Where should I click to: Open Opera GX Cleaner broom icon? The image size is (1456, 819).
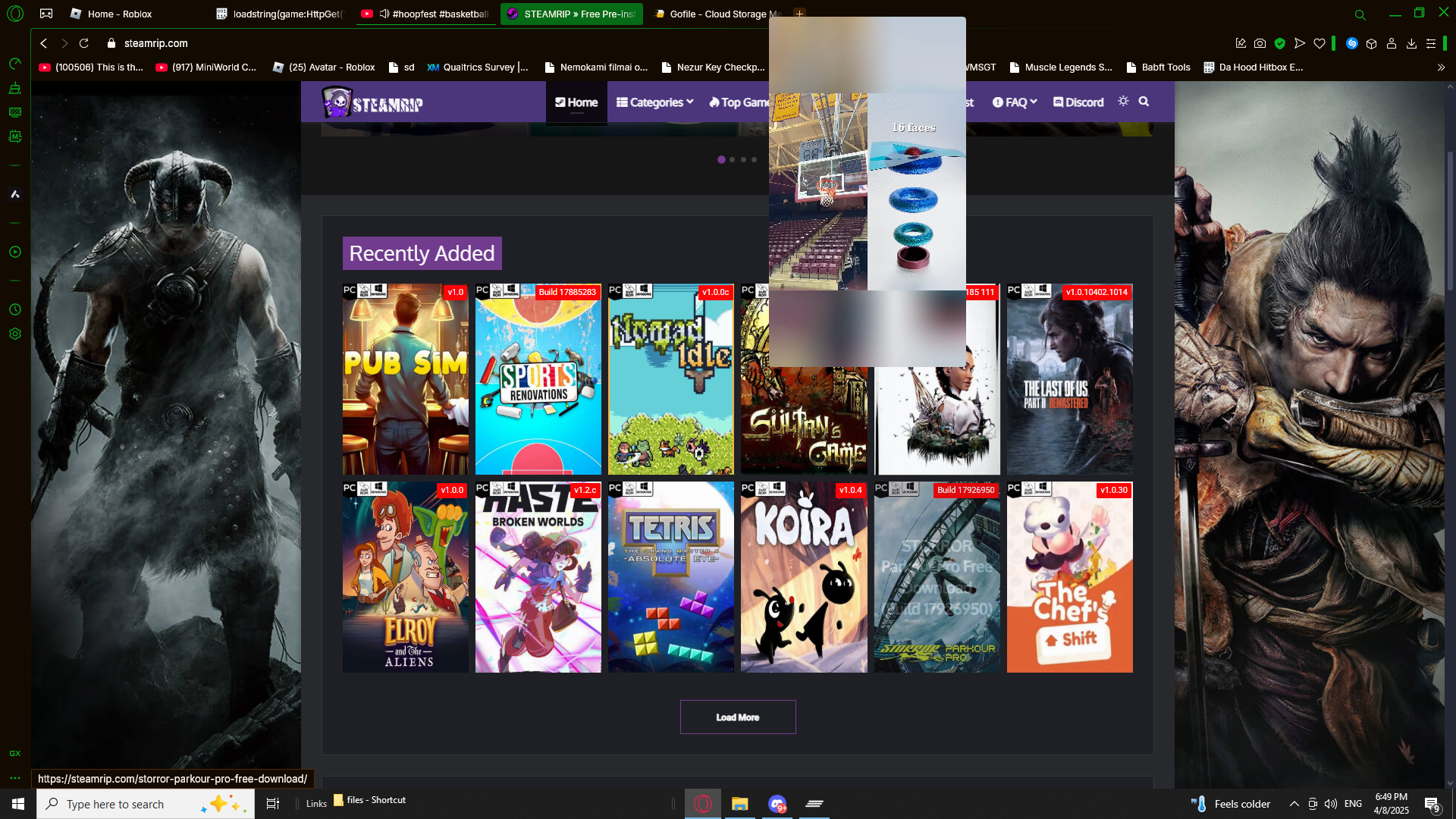14,89
